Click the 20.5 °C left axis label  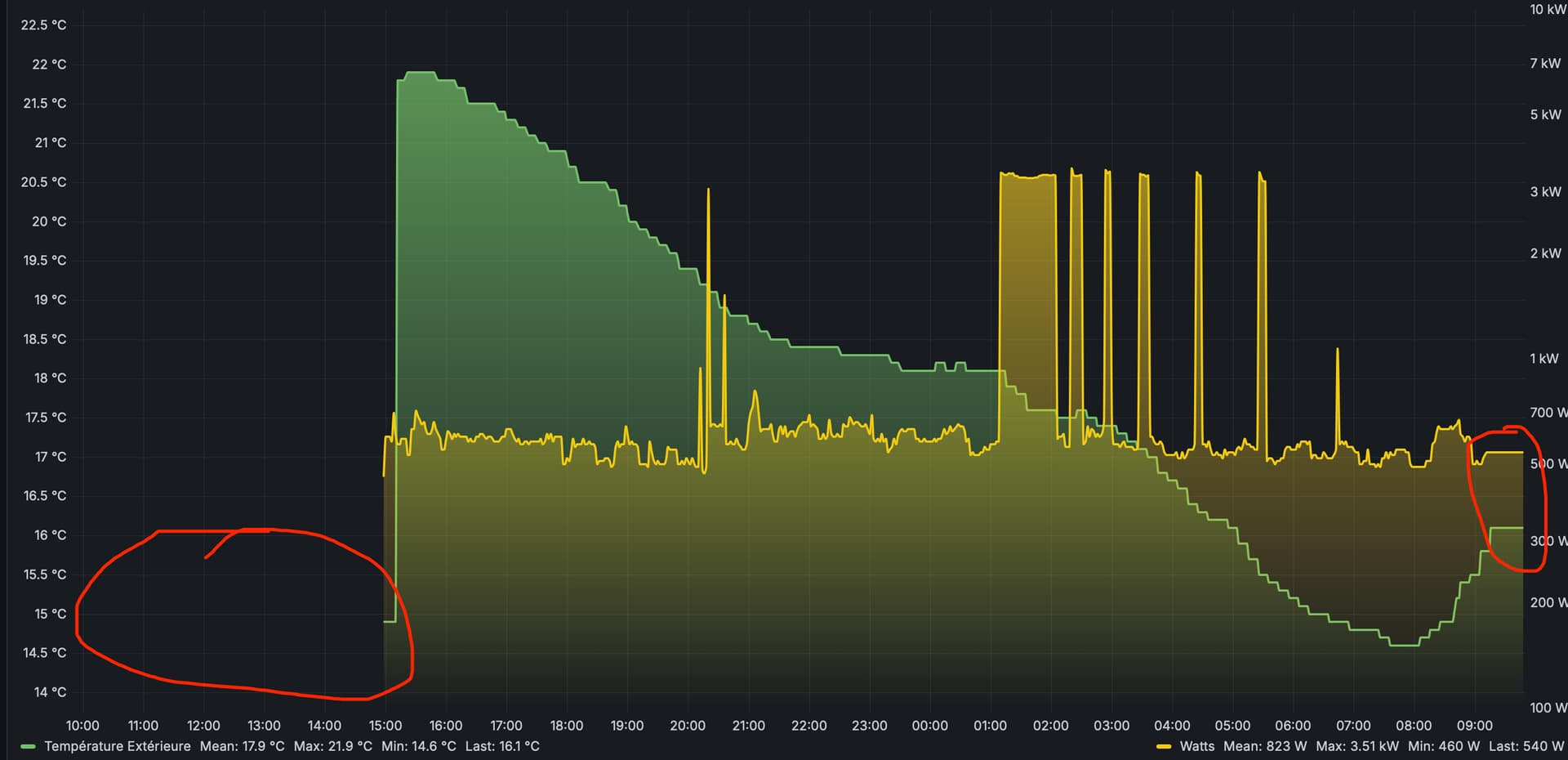click(44, 182)
